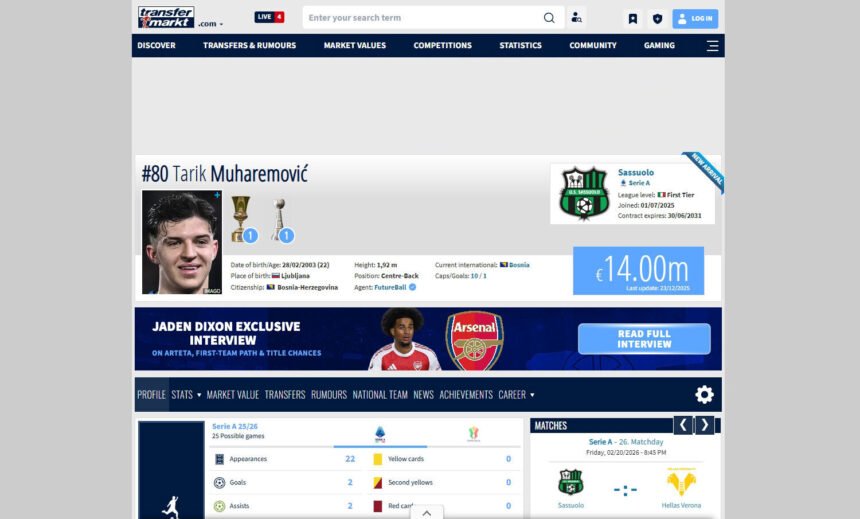Select the PROFILE tab
The height and width of the screenshot is (519, 860).
point(151,394)
